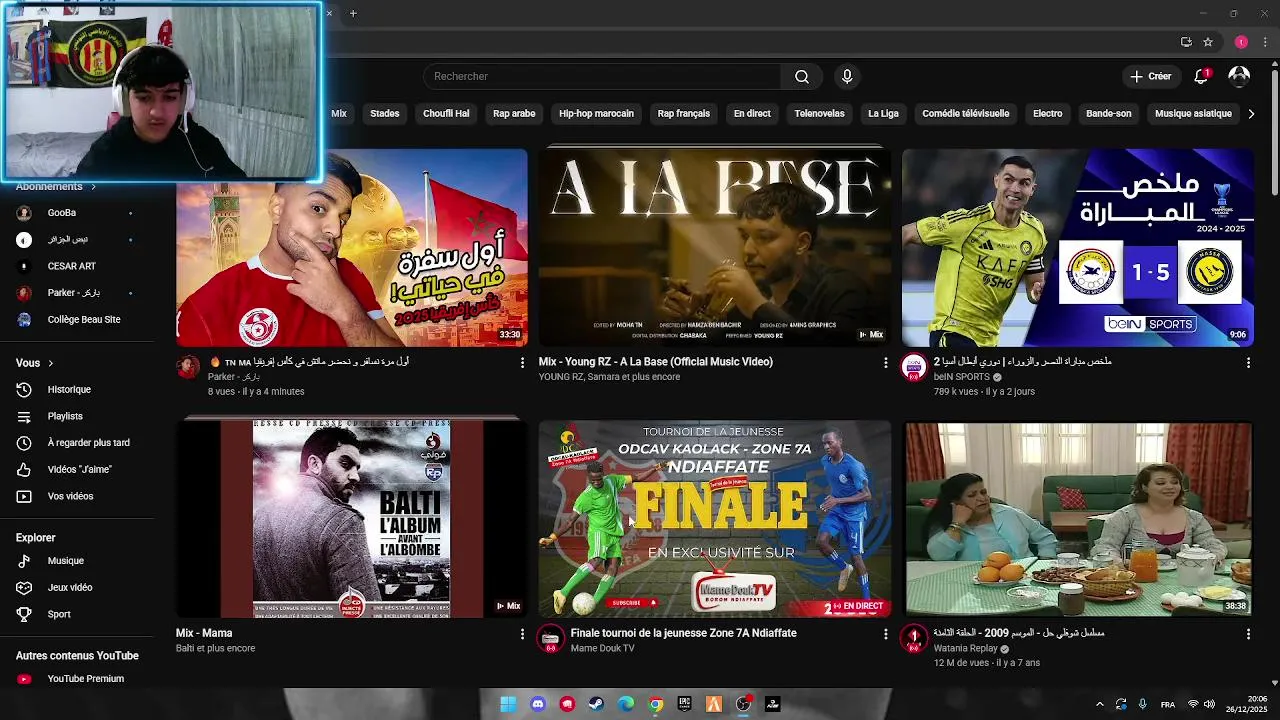Open the taskbar volume control
The width and height of the screenshot is (1280, 720).
pyautogui.click(x=1209, y=704)
